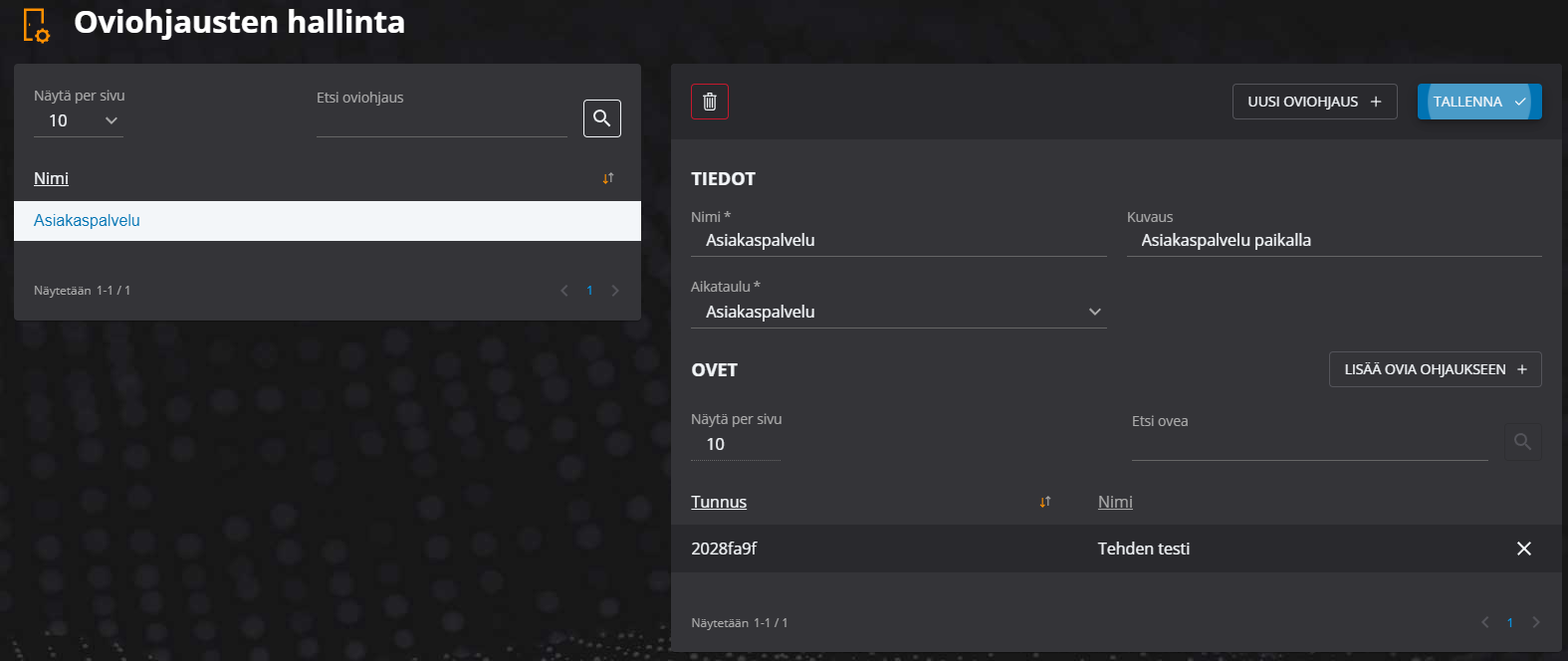
Task: Click the Kuvaus description field
Action: 1333,240
